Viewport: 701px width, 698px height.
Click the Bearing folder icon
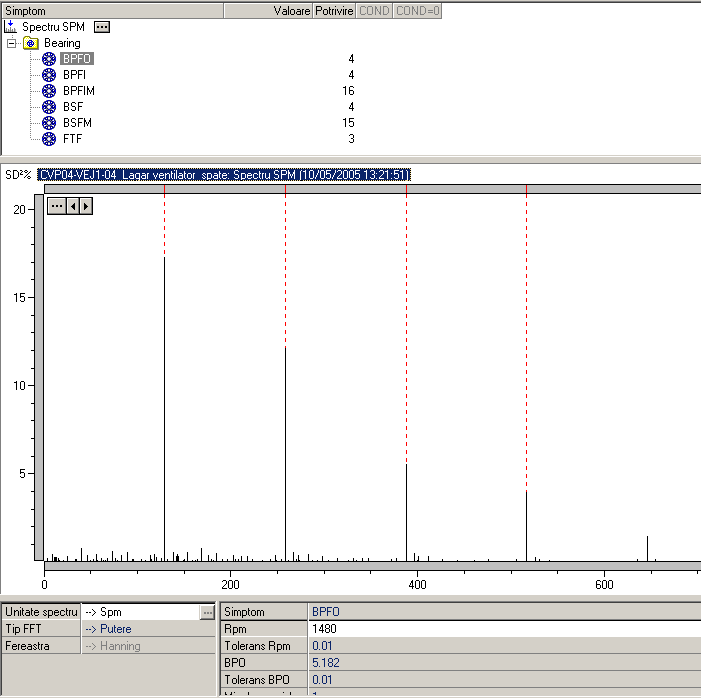click(x=31, y=44)
